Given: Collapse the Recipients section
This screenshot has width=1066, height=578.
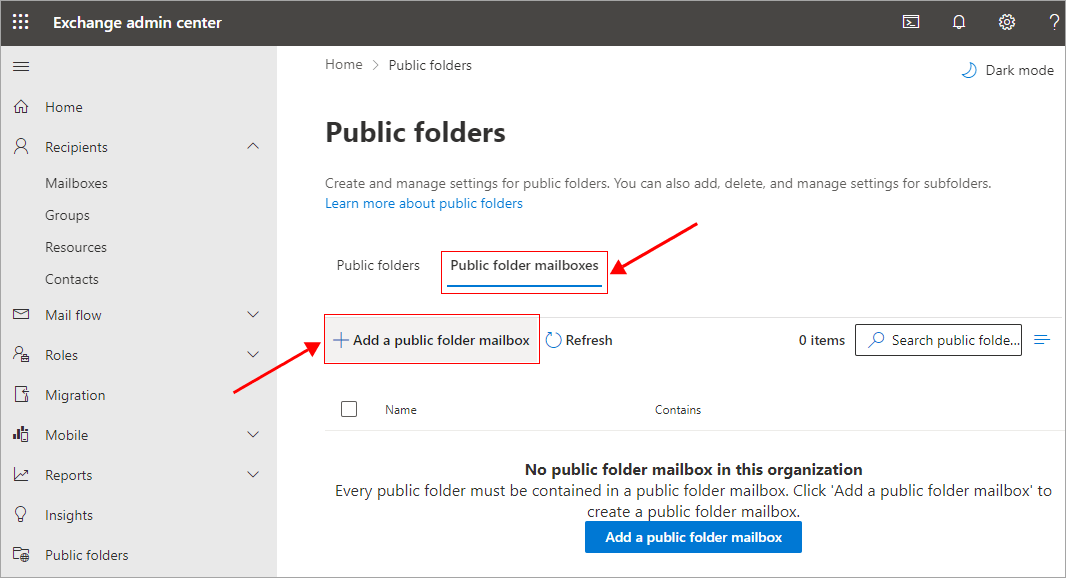Looking at the screenshot, I should tap(253, 146).
